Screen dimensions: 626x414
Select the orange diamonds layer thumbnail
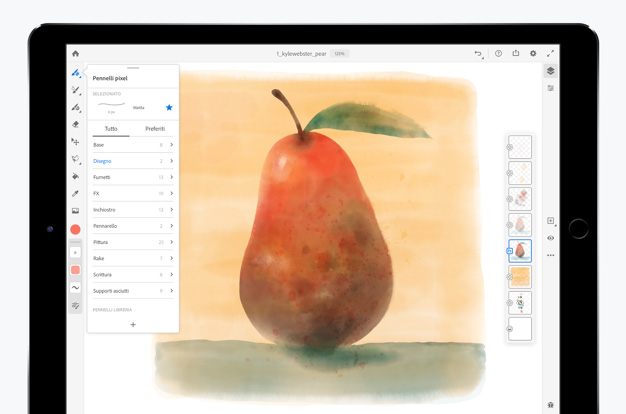tap(520, 173)
